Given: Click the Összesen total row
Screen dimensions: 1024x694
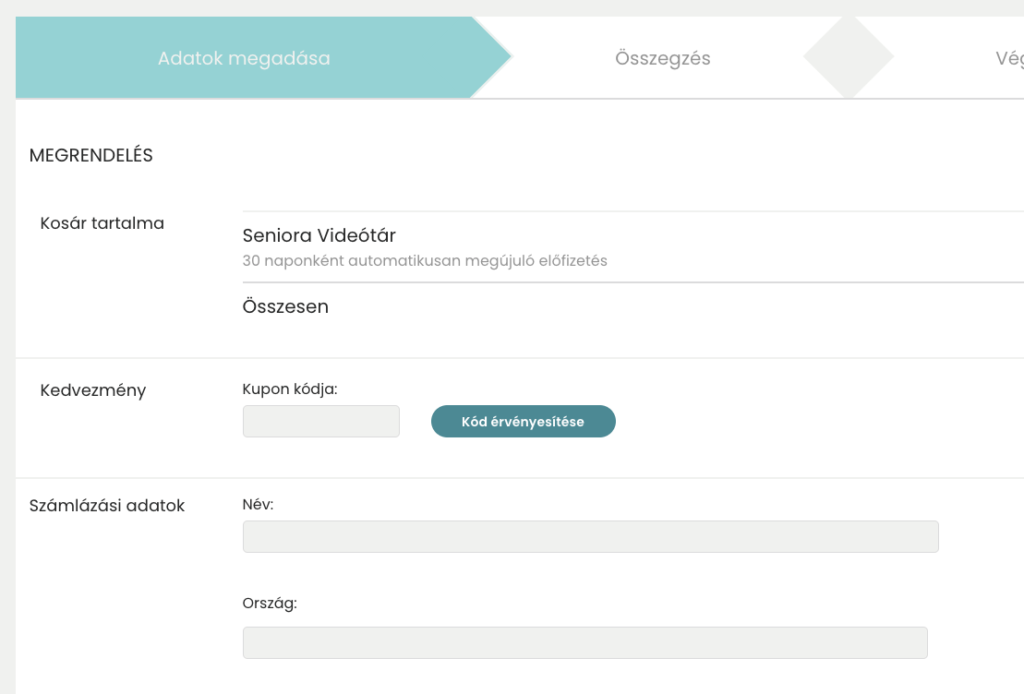Looking at the screenshot, I should point(286,307).
